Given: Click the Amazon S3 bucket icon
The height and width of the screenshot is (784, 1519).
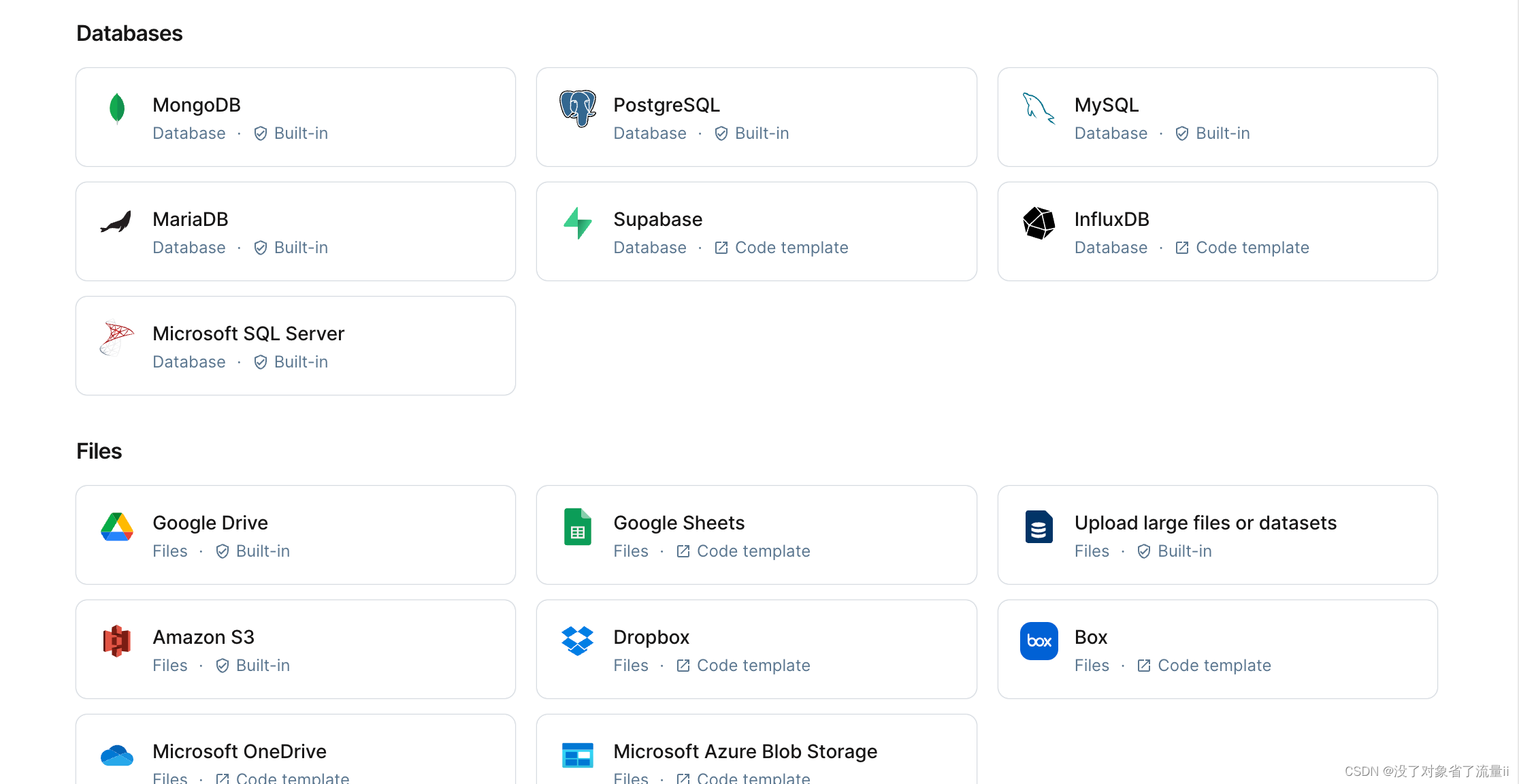Looking at the screenshot, I should tap(117, 640).
